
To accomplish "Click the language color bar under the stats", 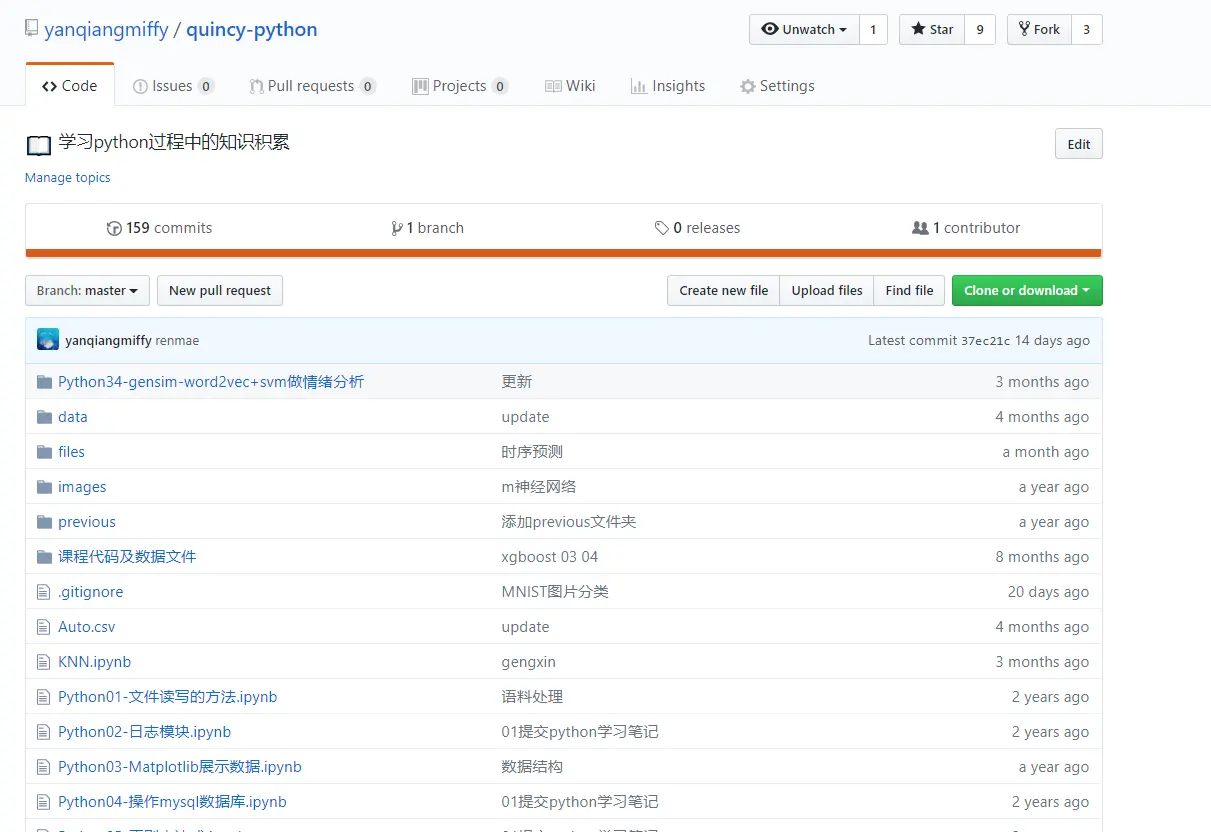I will point(563,253).
